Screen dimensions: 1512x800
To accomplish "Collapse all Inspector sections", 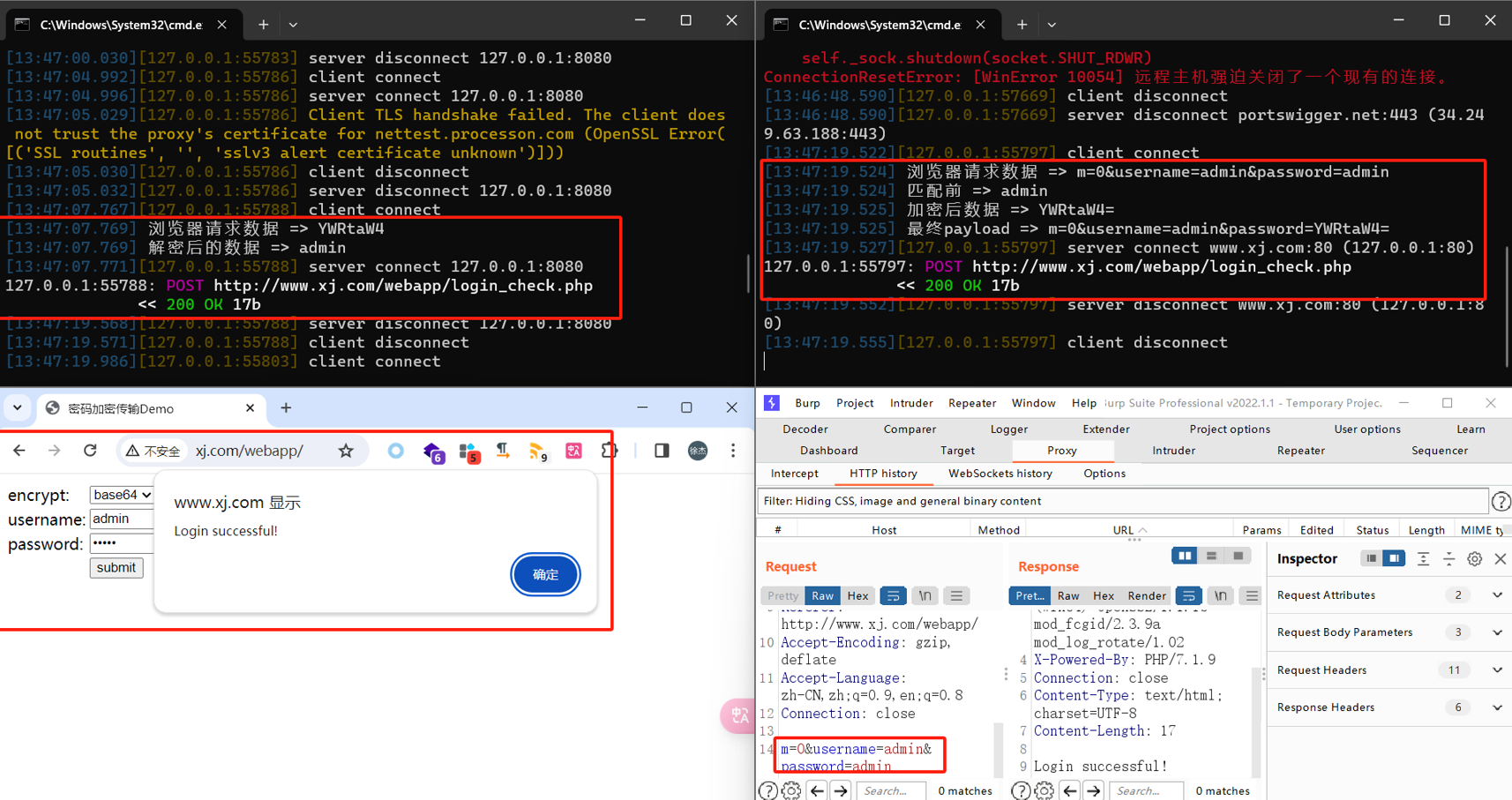I will click(x=1448, y=558).
